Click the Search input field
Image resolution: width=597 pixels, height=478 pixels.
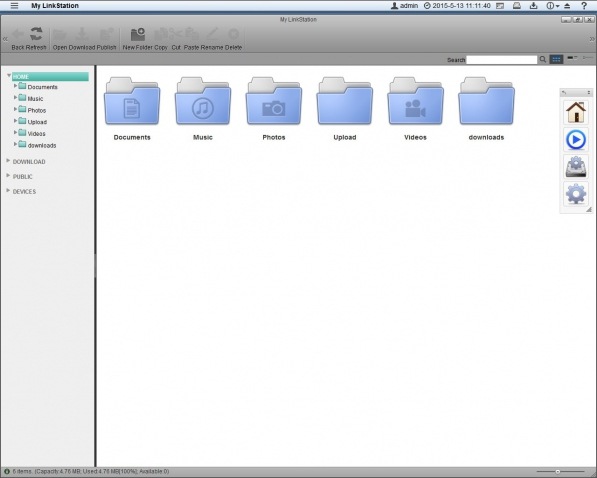(x=501, y=60)
